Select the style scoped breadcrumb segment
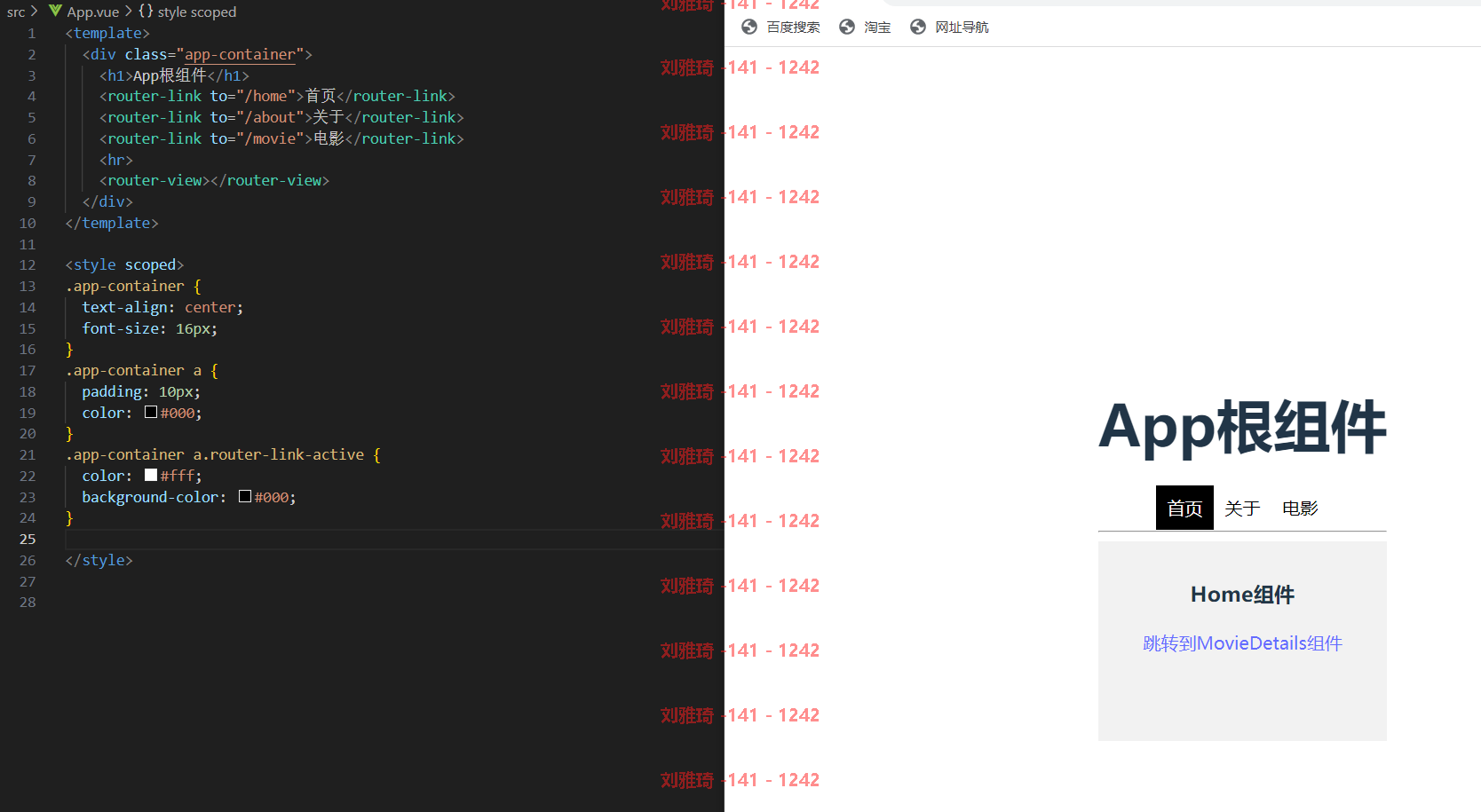 pyautogui.click(x=197, y=12)
